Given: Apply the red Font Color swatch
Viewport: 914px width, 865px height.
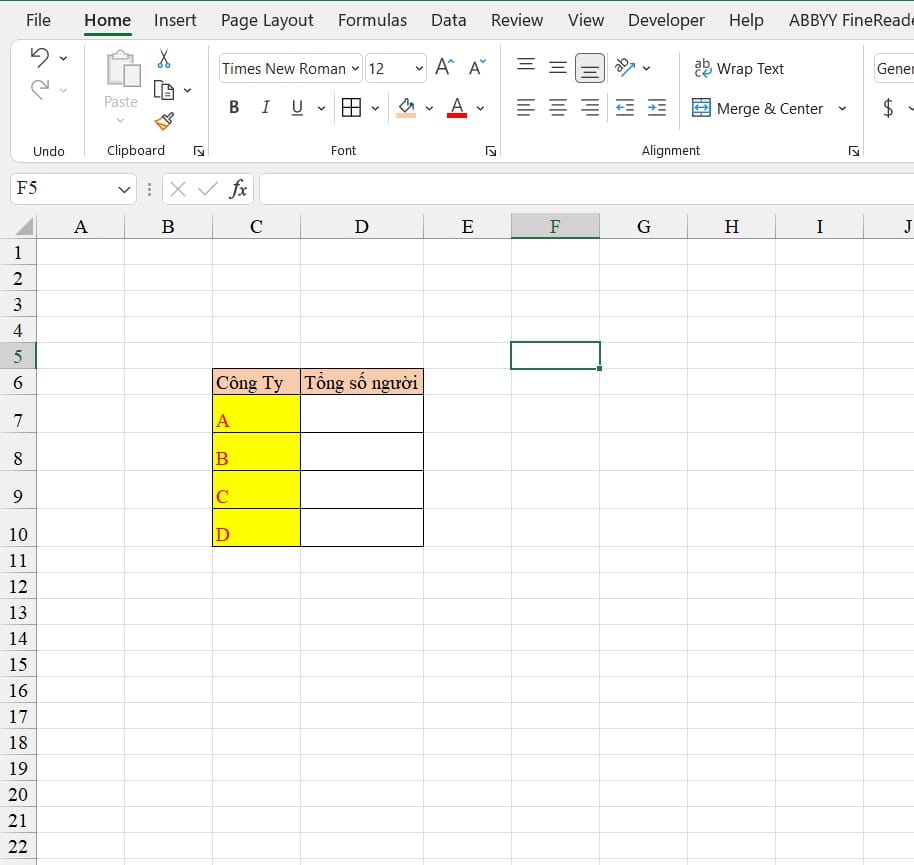Looking at the screenshot, I should pos(457,108).
